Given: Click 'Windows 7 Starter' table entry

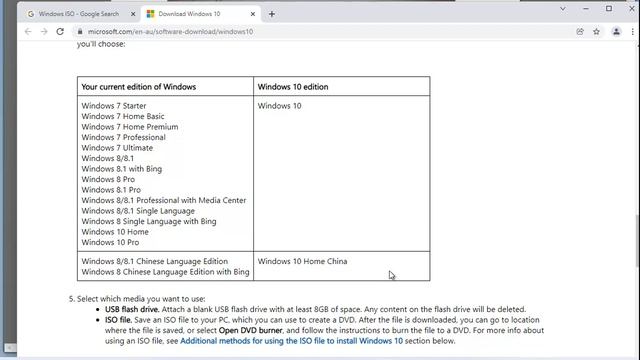Looking at the screenshot, I should pyautogui.click(x=113, y=106).
